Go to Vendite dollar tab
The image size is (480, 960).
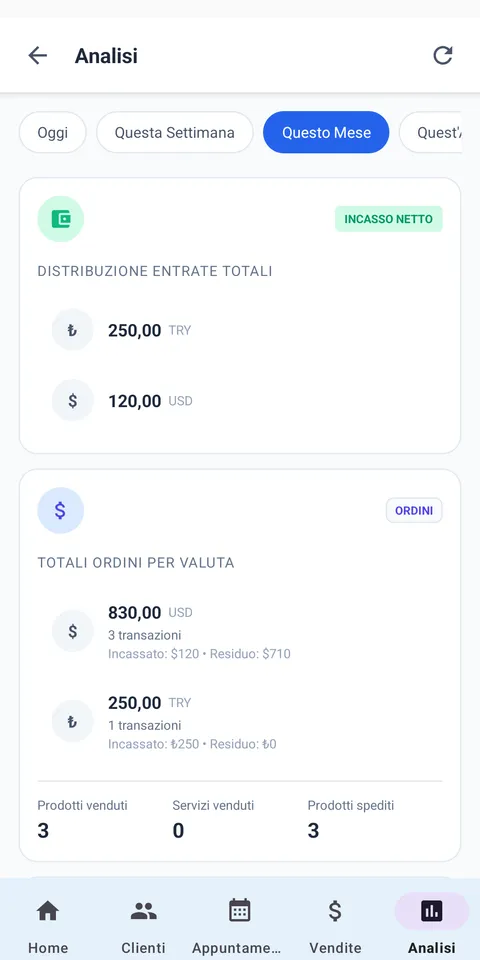335,926
